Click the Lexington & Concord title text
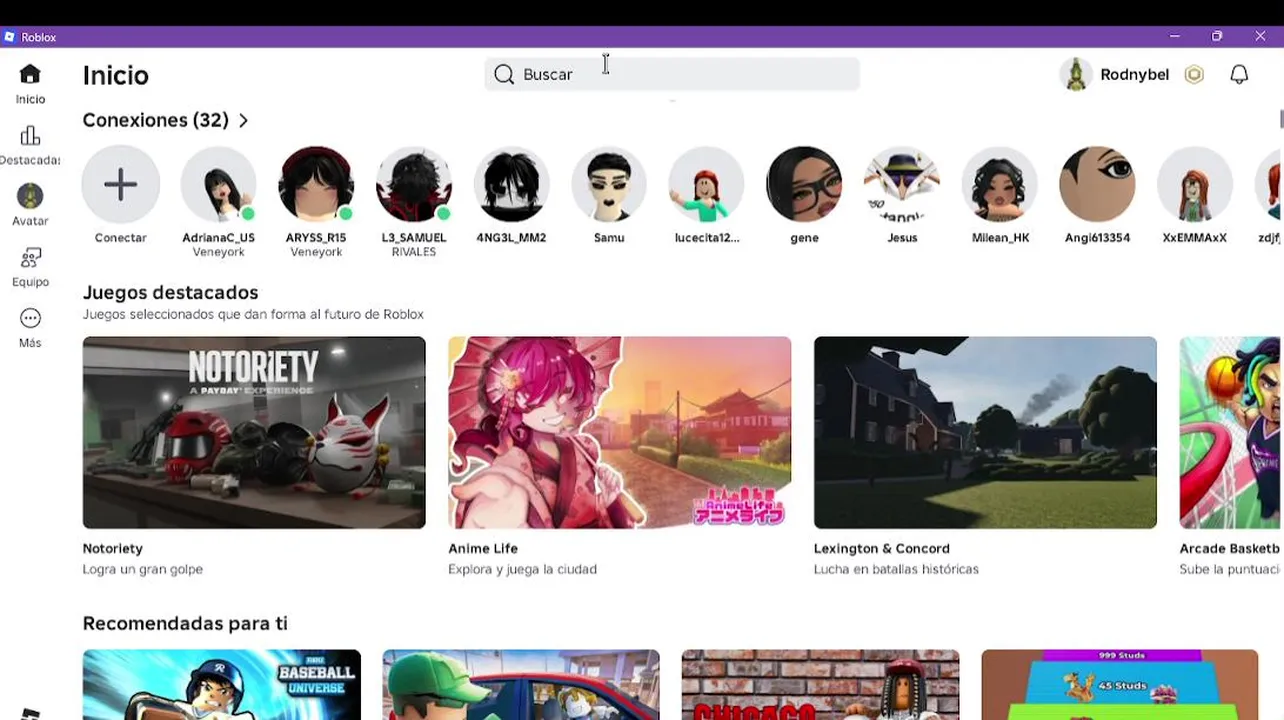 click(x=882, y=548)
